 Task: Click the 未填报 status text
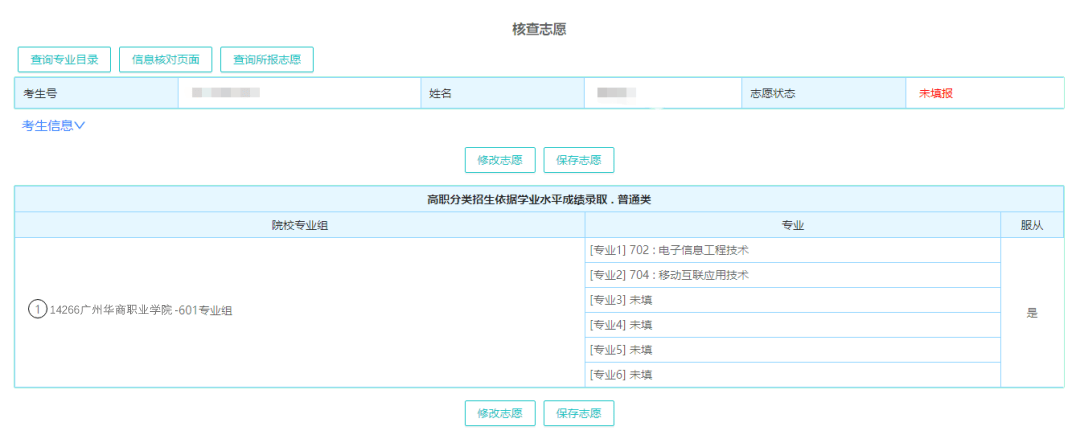click(x=936, y=93)
